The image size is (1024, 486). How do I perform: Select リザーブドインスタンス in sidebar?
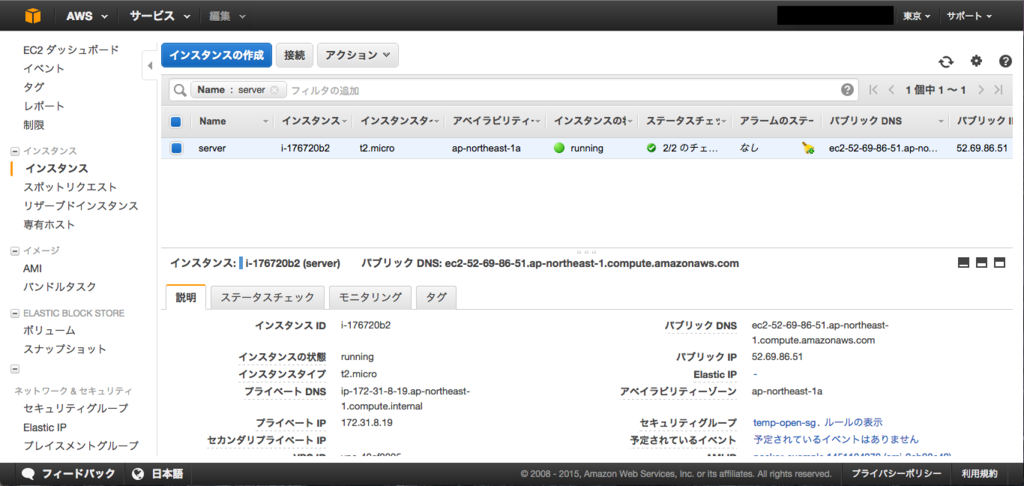coord(80,206)
